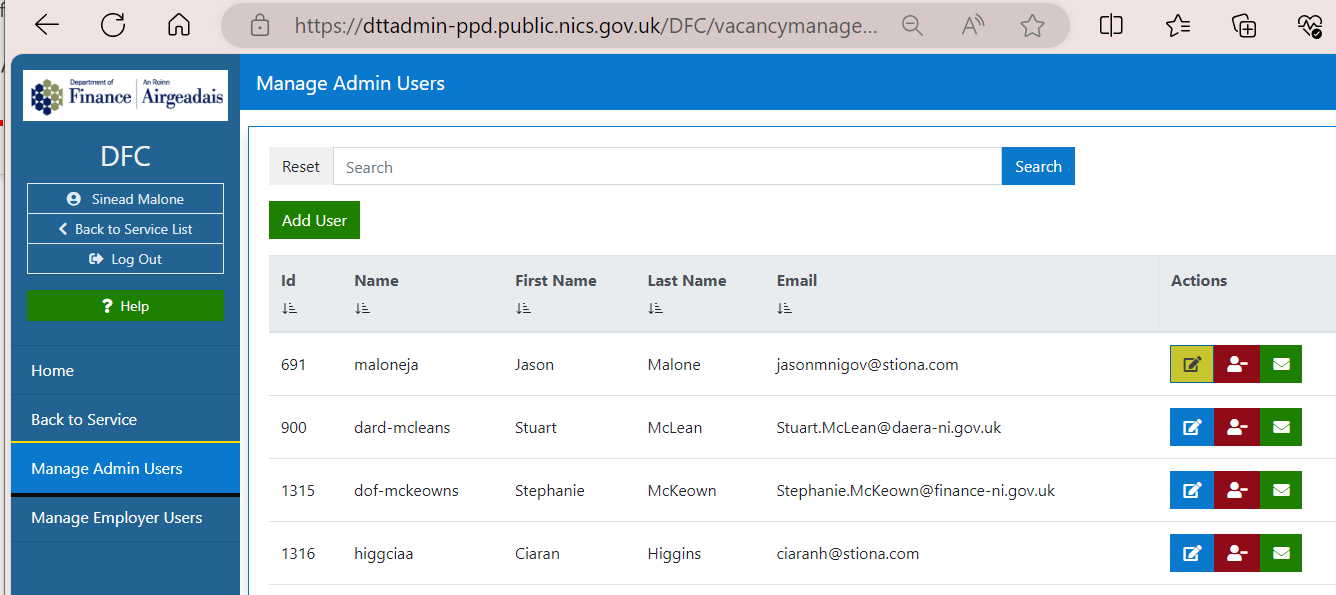Sort users by Last Name arrow
Screen dimensions: 1336x595
tap(656, 309)
